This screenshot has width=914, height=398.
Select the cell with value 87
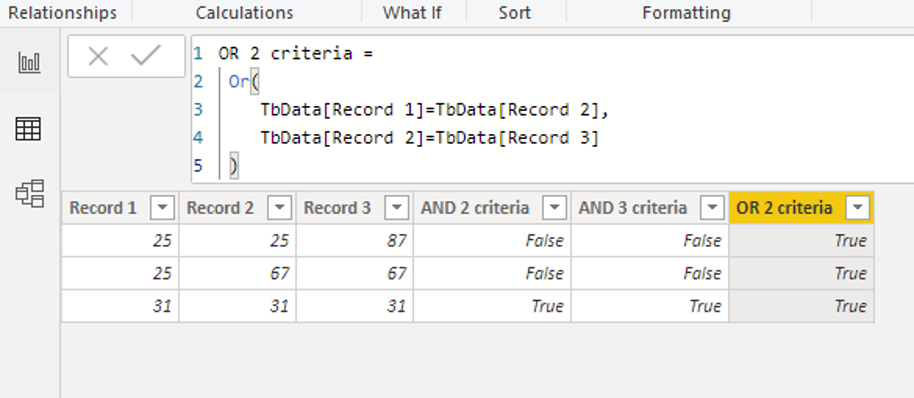pyautogui.click(x=354, y=241)
